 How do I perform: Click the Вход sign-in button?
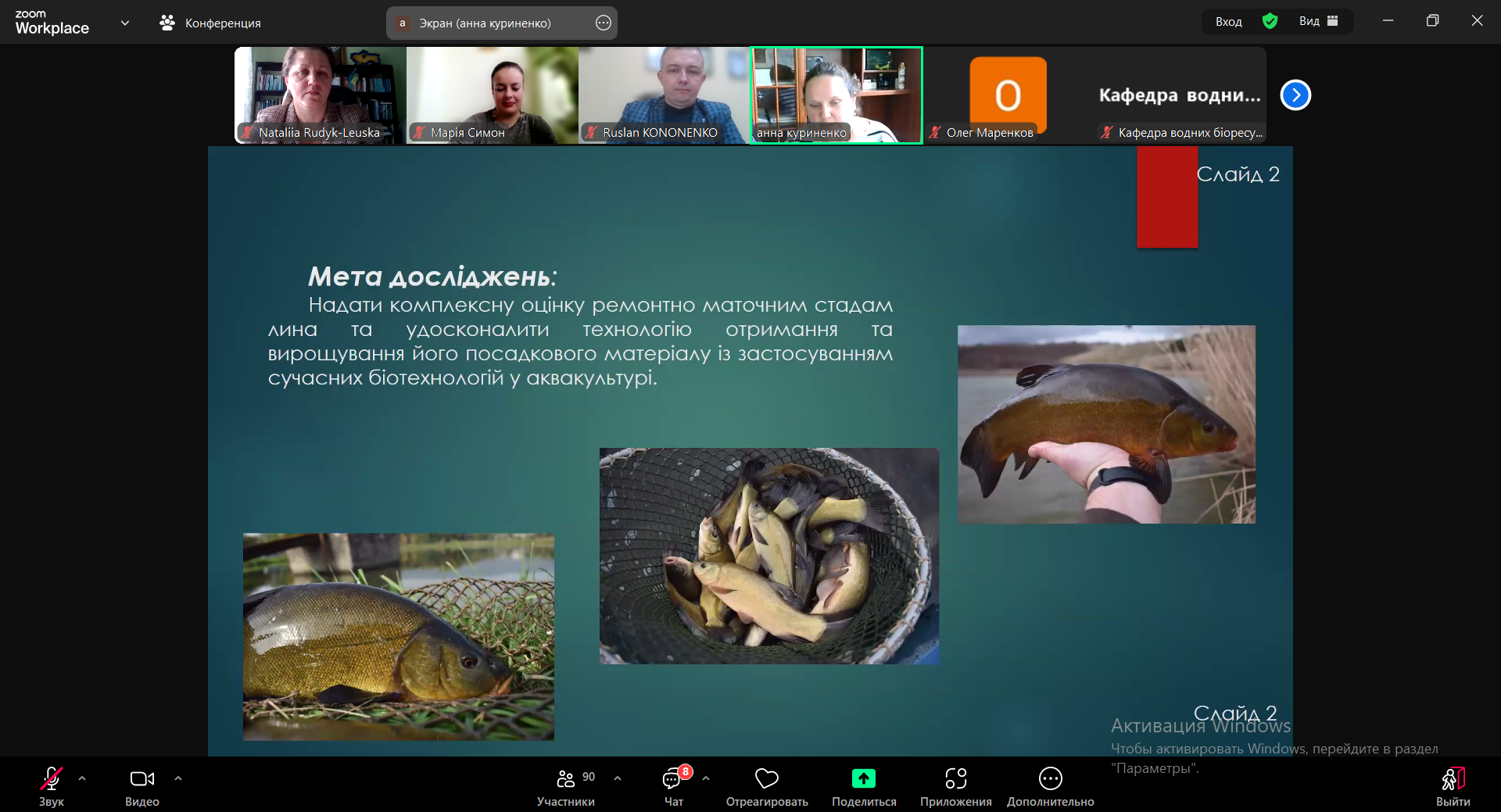(x=1229, y=21)
